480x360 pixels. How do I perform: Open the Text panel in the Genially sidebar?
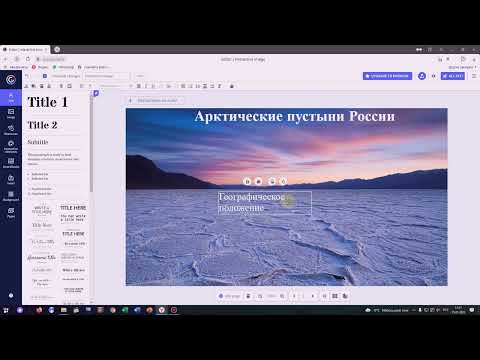[11, 97]
